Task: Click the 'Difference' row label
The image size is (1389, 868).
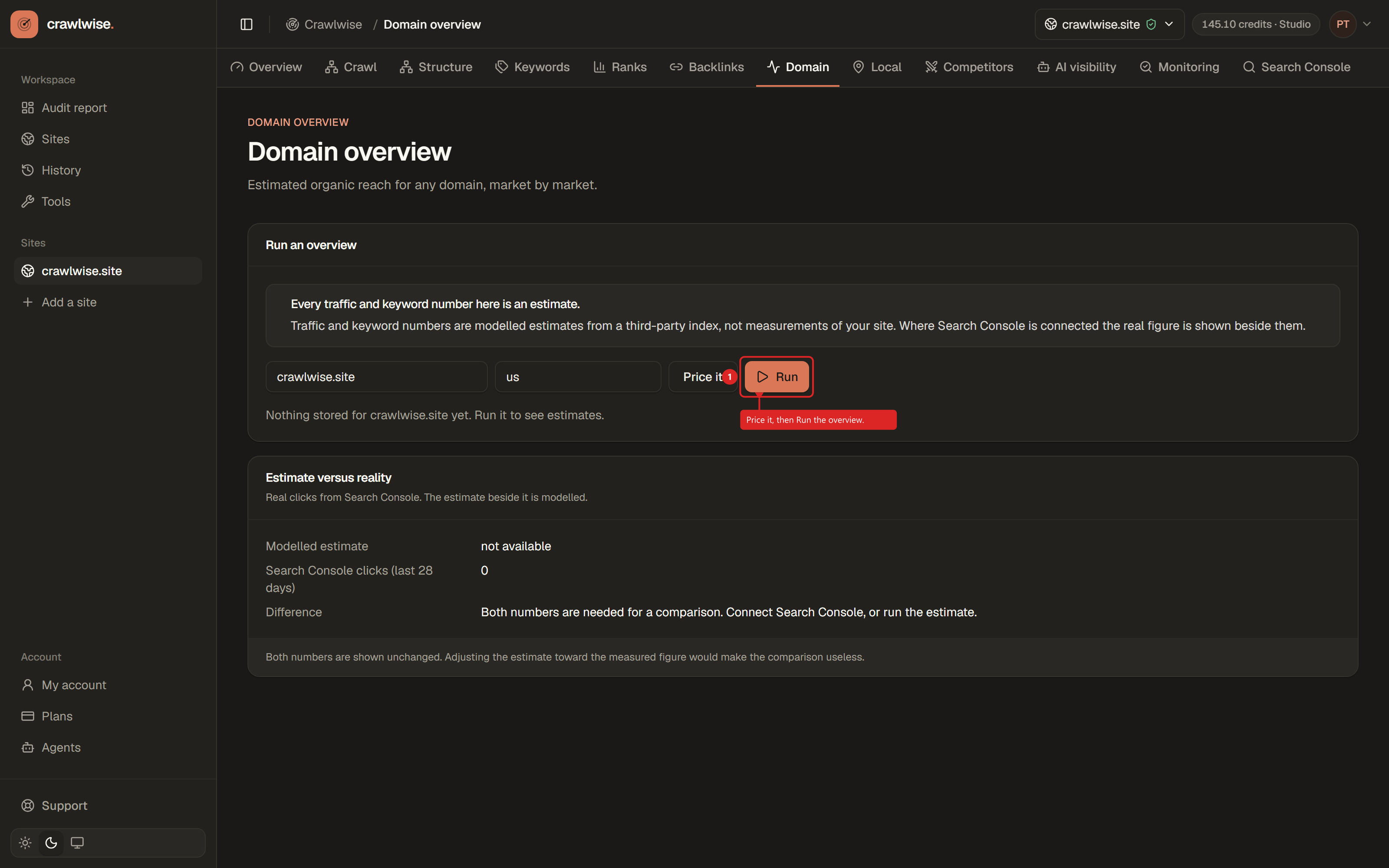Action: pos(294,612)
